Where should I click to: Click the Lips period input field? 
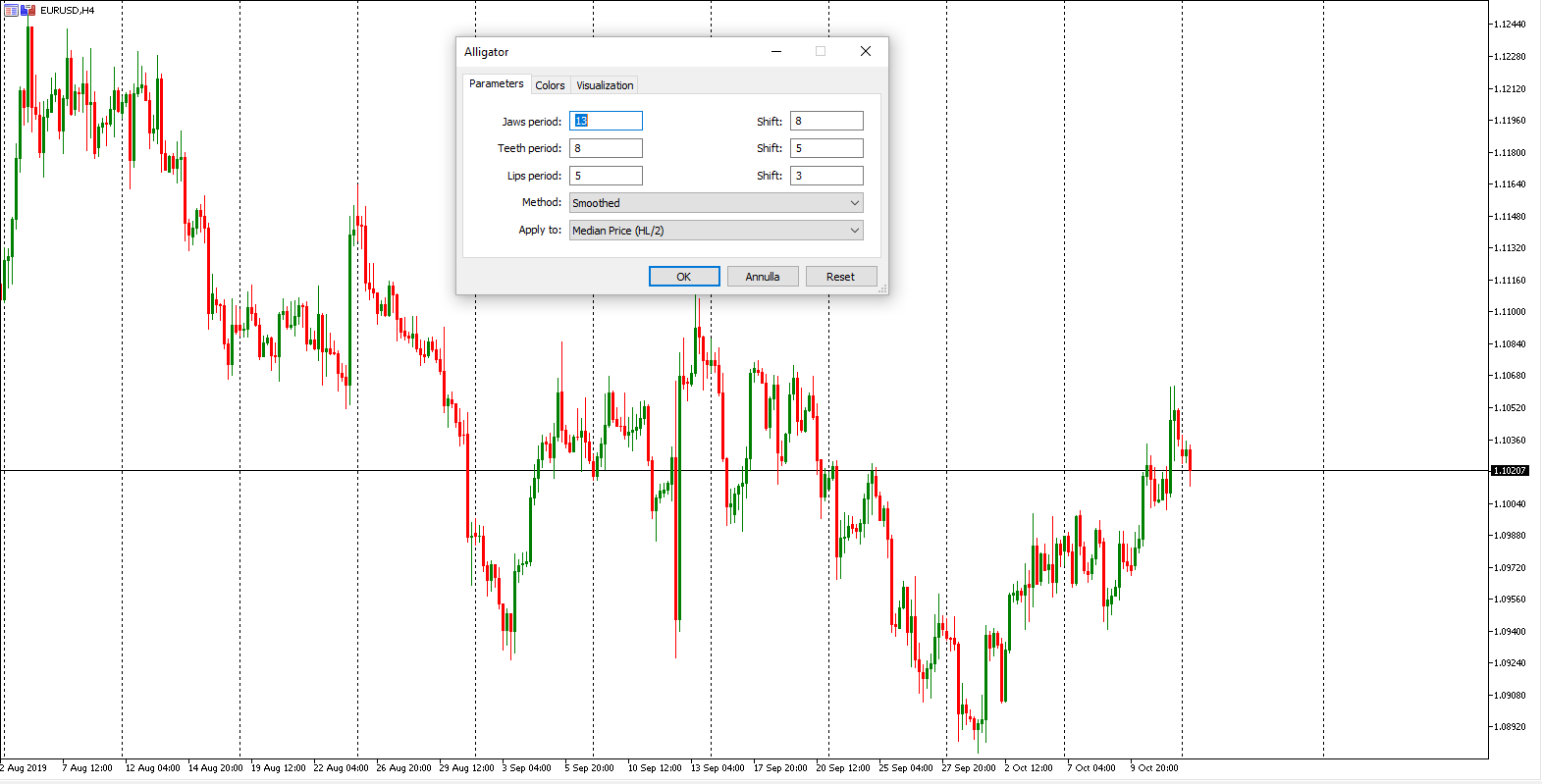606,176
